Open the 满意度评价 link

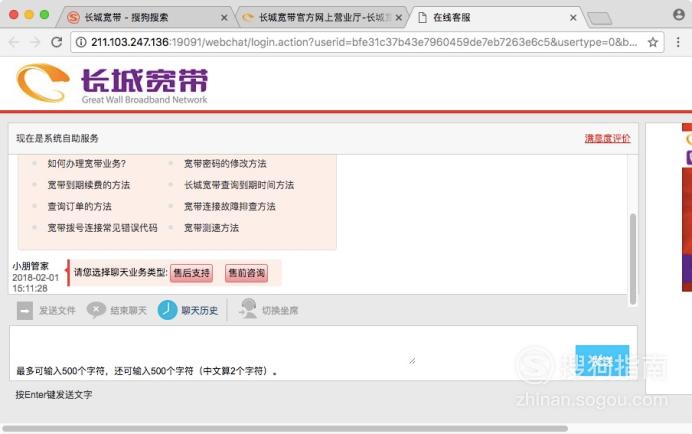(607, 138)
